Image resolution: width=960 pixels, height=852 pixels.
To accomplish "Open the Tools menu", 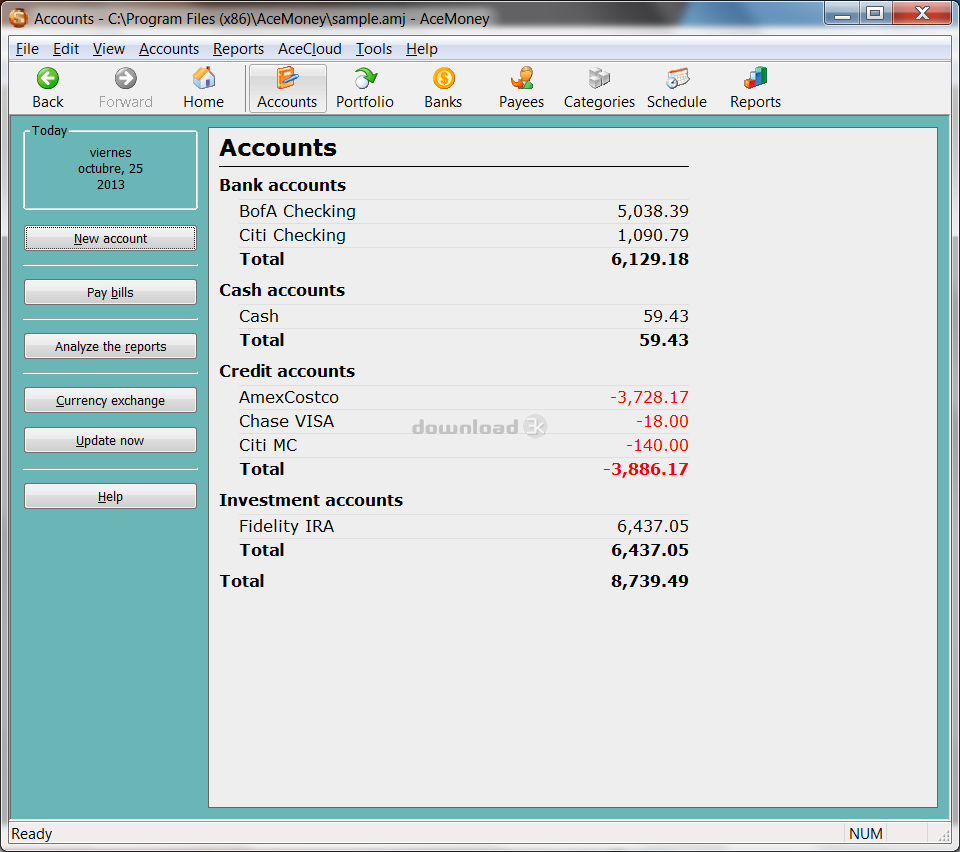I will point(373,49).
